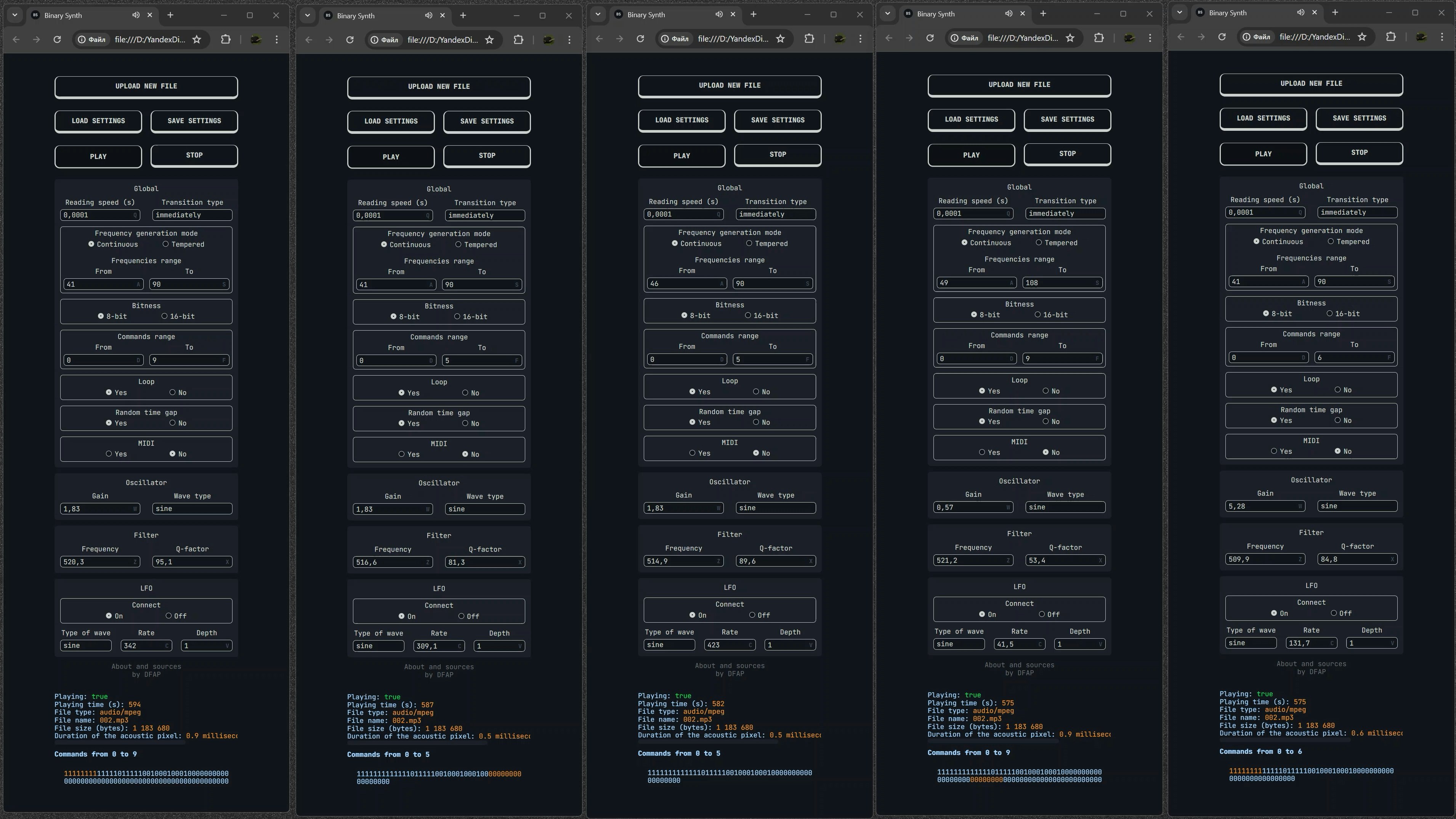Select Tempered mode in the fourth window
This screenshot has height=819, width=1456.
tap(1039, 242)
